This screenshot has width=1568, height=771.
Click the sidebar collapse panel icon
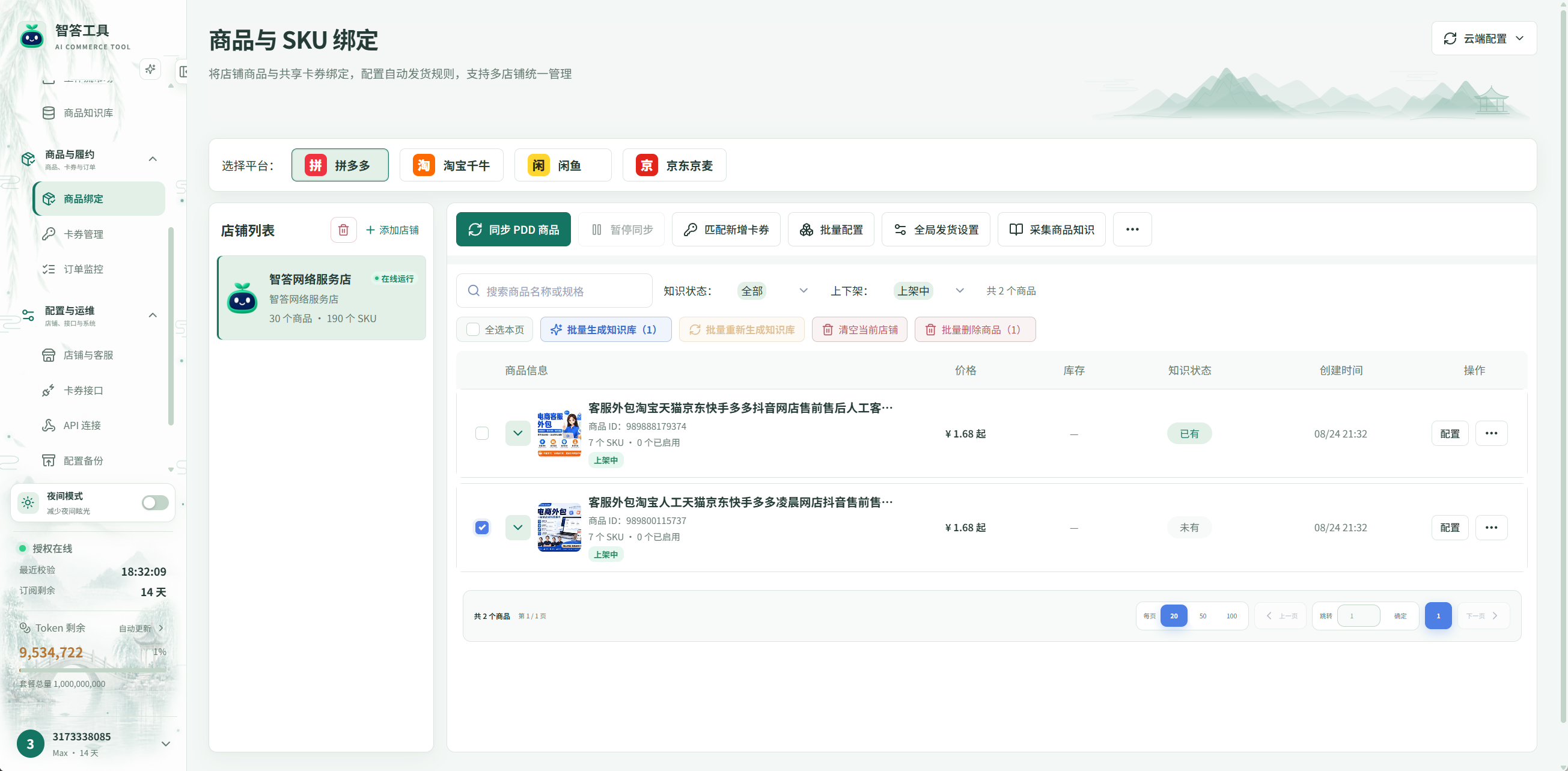tap(183, 71)
